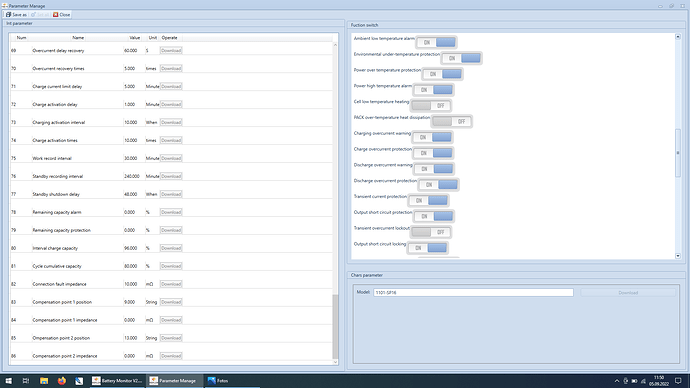Enable PACK over-temperature heat dissipation switch
The width and height of the screenshot is (690, 388).
(451, 121)
